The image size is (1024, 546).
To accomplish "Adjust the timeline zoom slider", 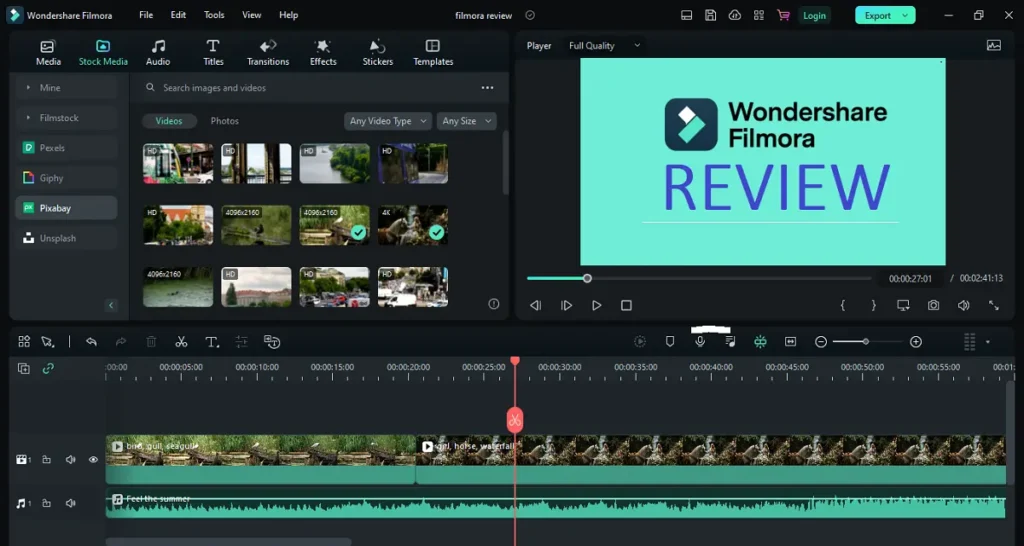I will point(867,342).
